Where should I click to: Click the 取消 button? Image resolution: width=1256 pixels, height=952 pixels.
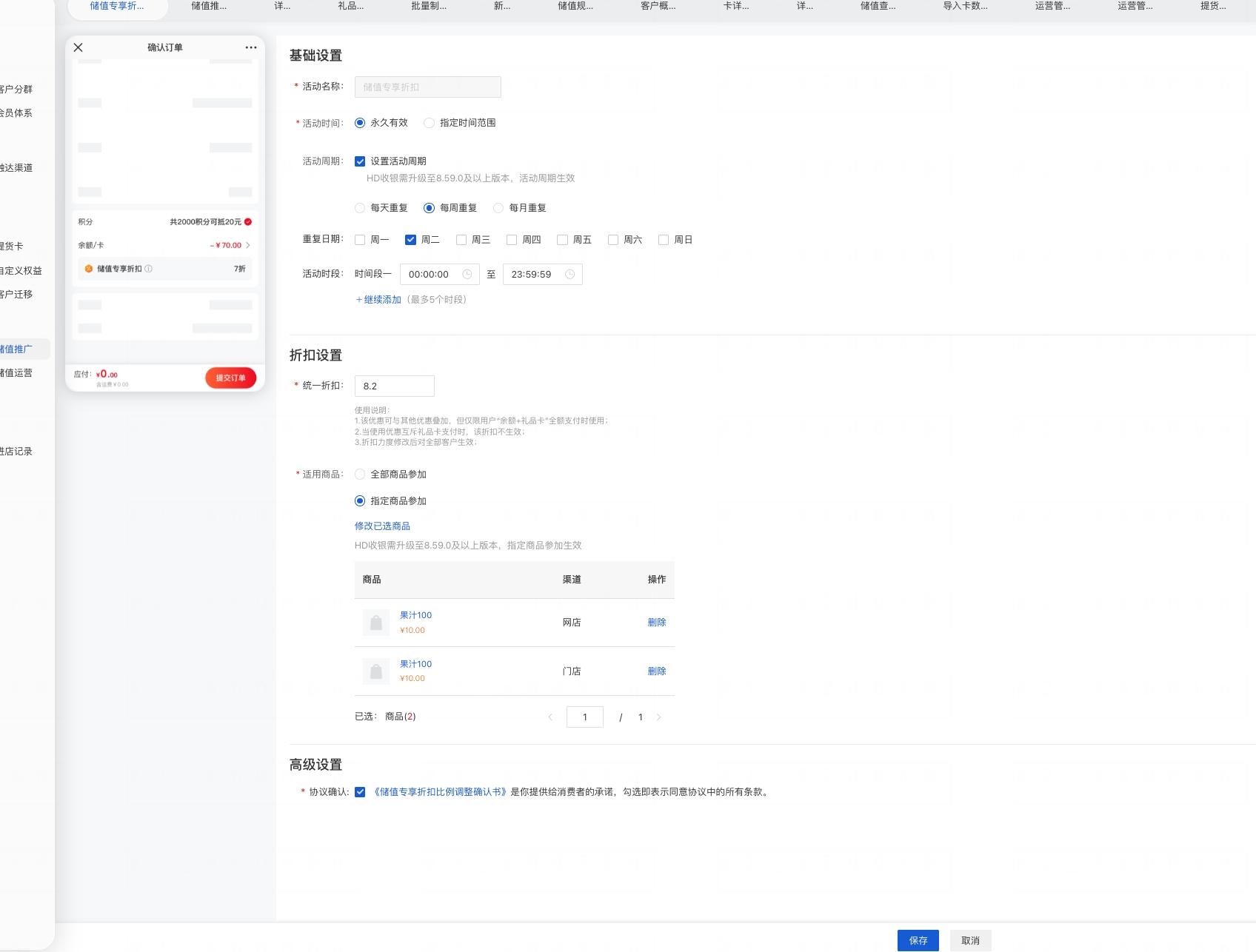[x=970, y=941]
